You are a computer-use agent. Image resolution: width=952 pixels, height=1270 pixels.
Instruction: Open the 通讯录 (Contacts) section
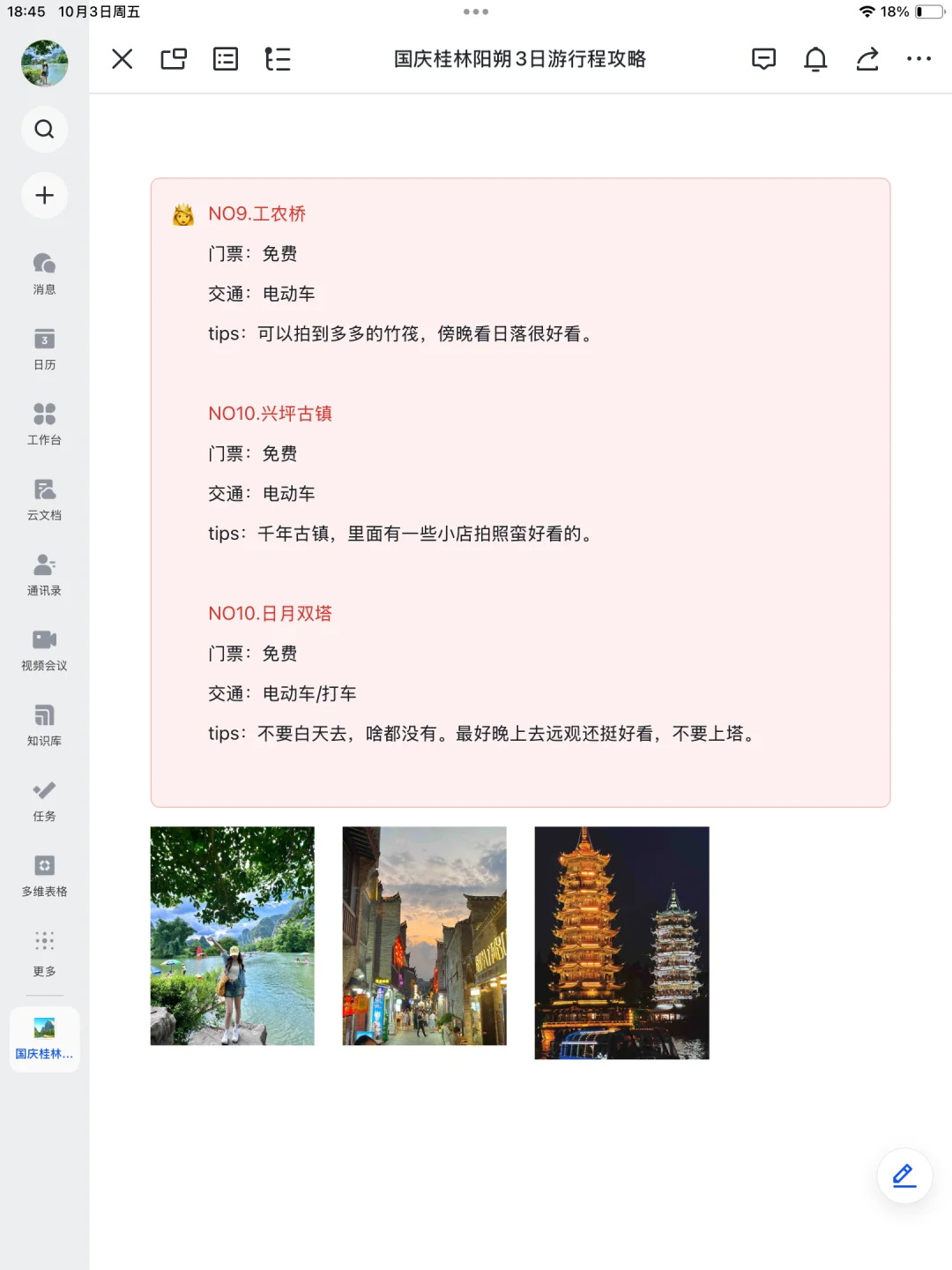pos(44,571)
